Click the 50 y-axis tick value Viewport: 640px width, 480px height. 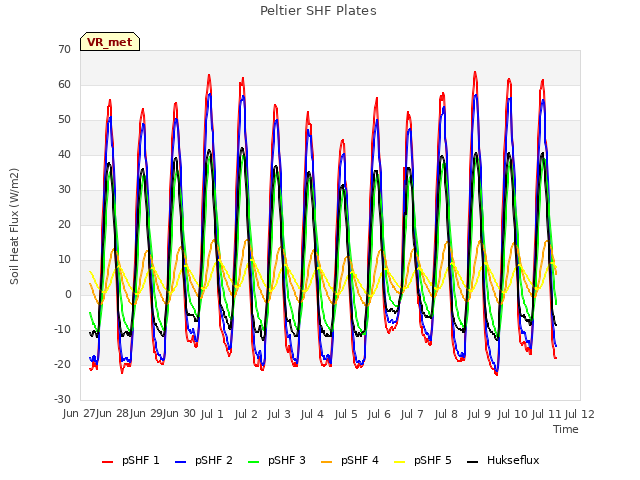64,120
